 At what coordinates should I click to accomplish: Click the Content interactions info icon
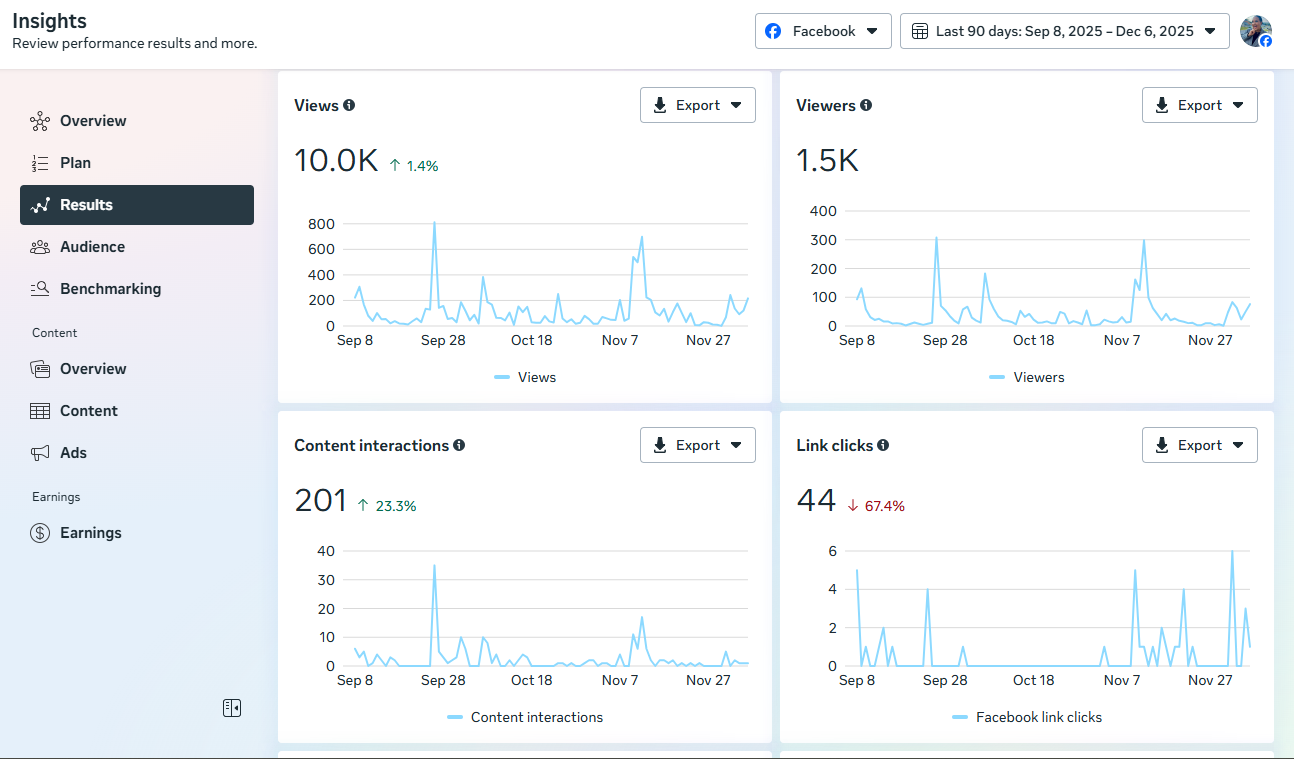point(459,445)
